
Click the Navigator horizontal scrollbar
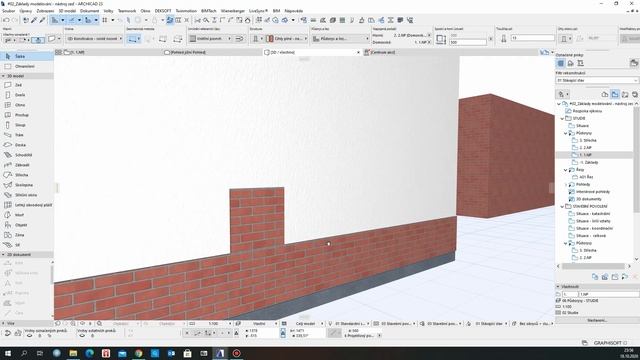(593, 266)
